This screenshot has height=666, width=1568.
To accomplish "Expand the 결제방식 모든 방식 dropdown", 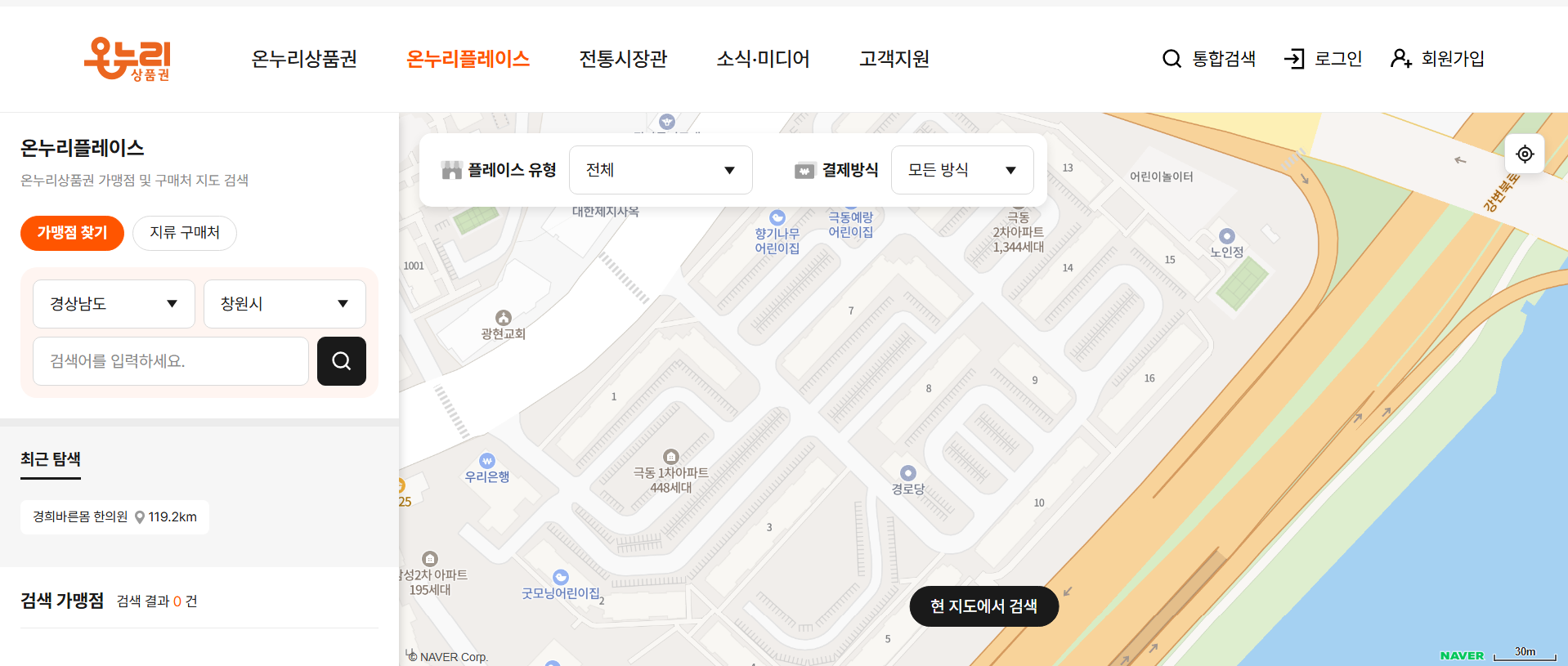I will point(962,170).
